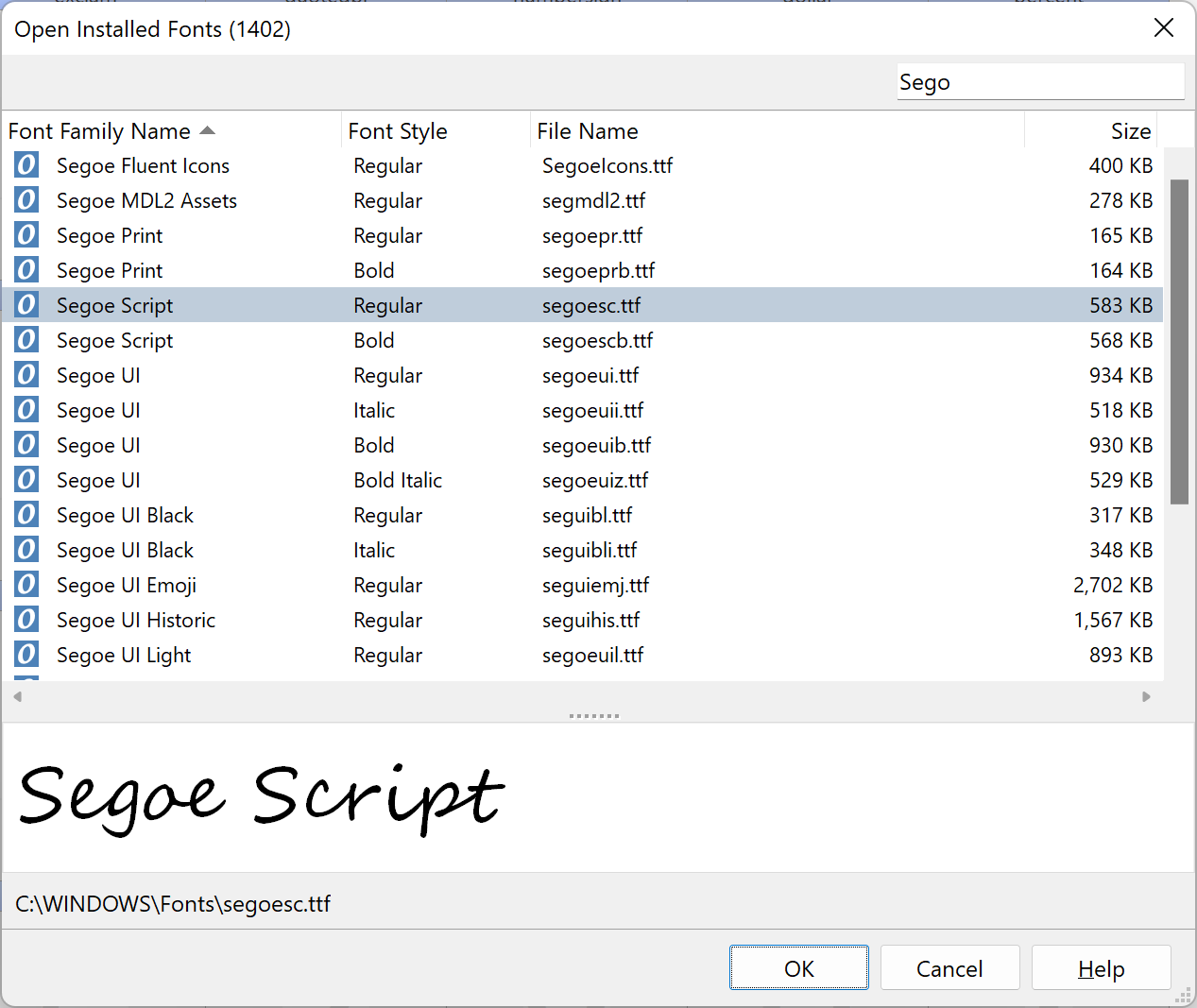Viewport: 1197px width, 1008px height.
Task: Click the Bold Italic style cell
Action: coord(398,480)
